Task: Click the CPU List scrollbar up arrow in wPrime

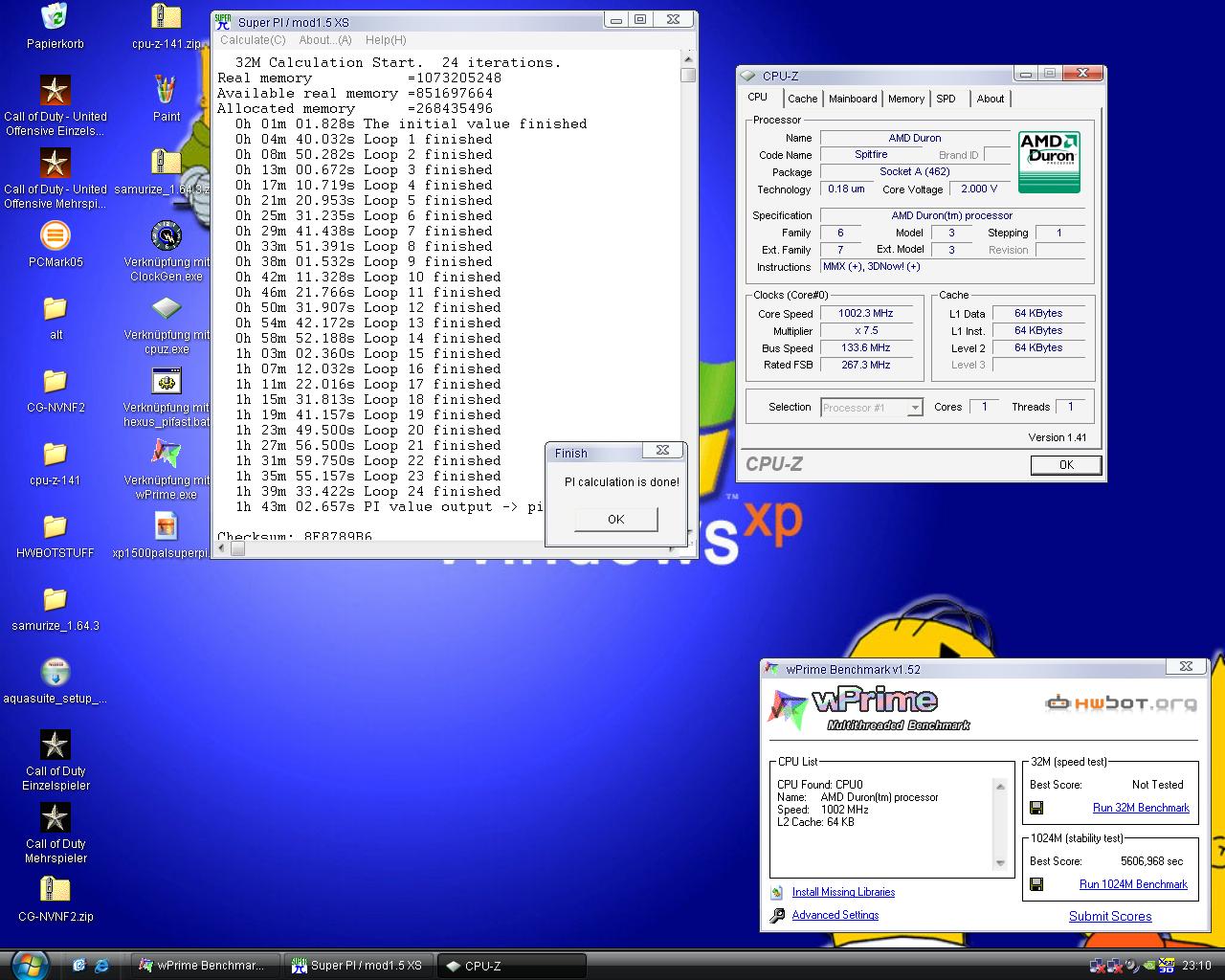Action: [x=1000, y=787]
